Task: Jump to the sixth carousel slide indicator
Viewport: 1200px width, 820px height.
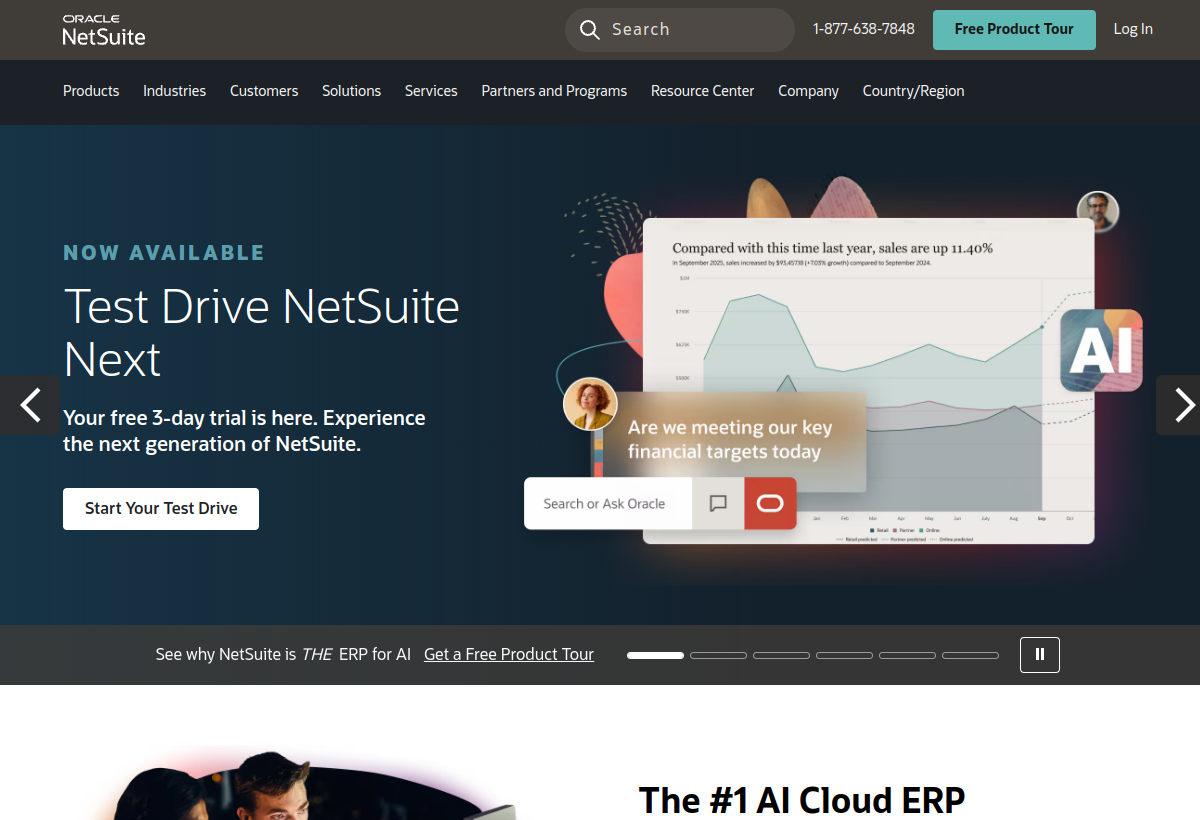Action: (x=970, y=655)
